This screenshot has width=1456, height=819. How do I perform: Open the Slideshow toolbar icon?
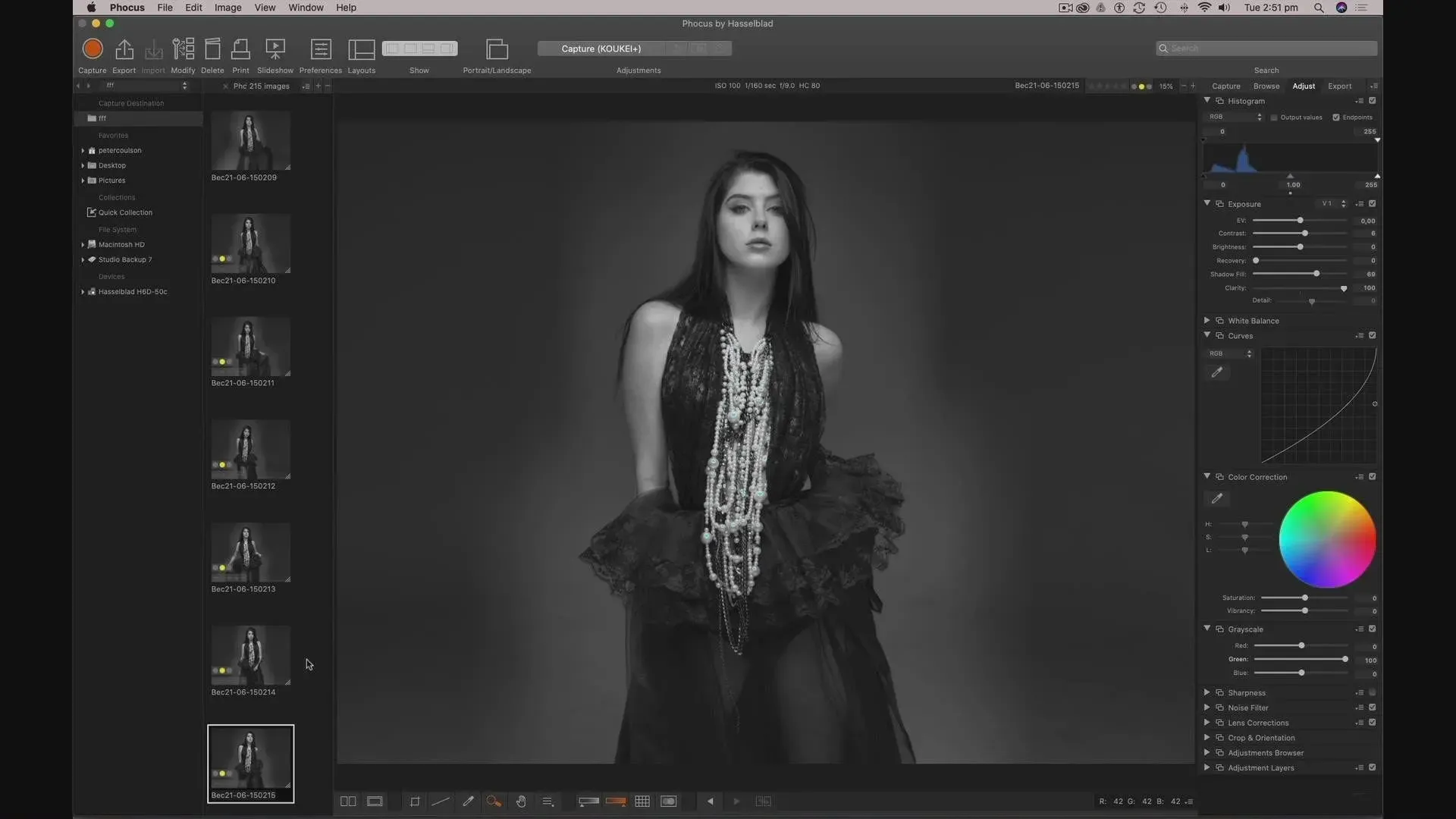275,49
